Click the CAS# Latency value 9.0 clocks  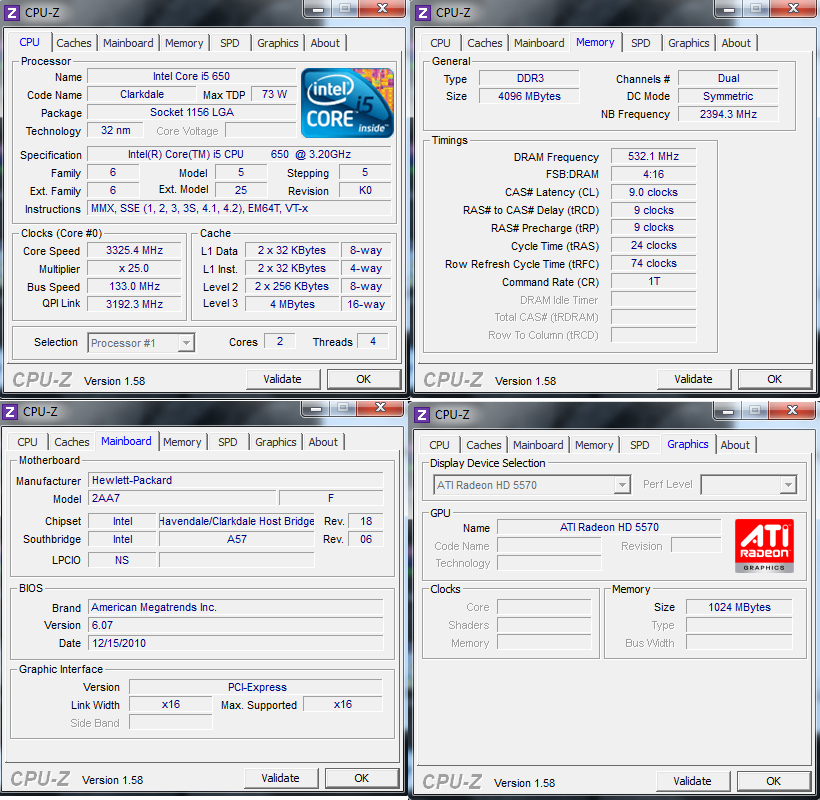coord(654,192)
